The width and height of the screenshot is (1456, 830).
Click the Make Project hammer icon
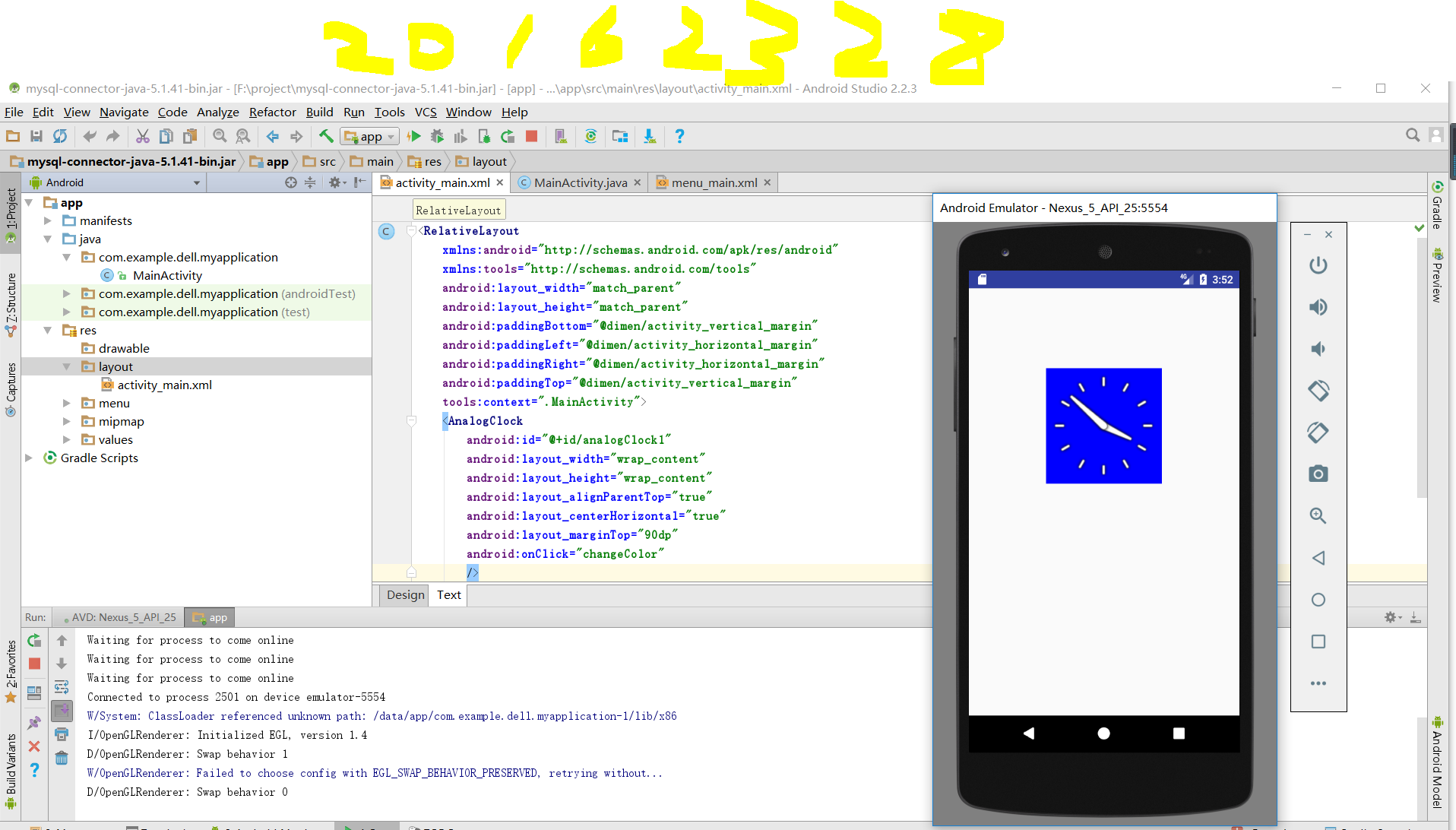[326, 136]
